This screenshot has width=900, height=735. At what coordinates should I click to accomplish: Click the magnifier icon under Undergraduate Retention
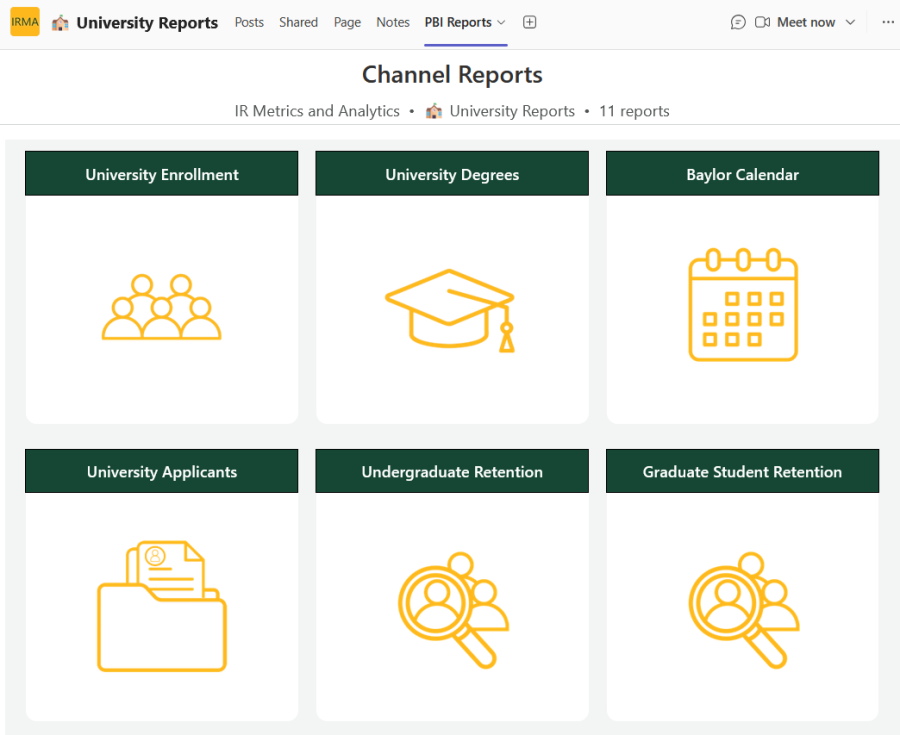(x=453, y=610)
